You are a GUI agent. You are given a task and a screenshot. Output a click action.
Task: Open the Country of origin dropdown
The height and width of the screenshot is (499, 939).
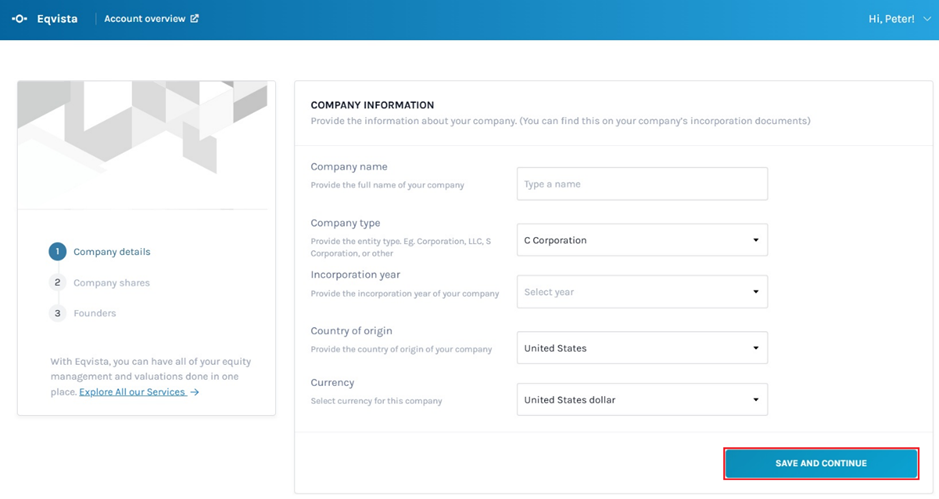[642, 348]
